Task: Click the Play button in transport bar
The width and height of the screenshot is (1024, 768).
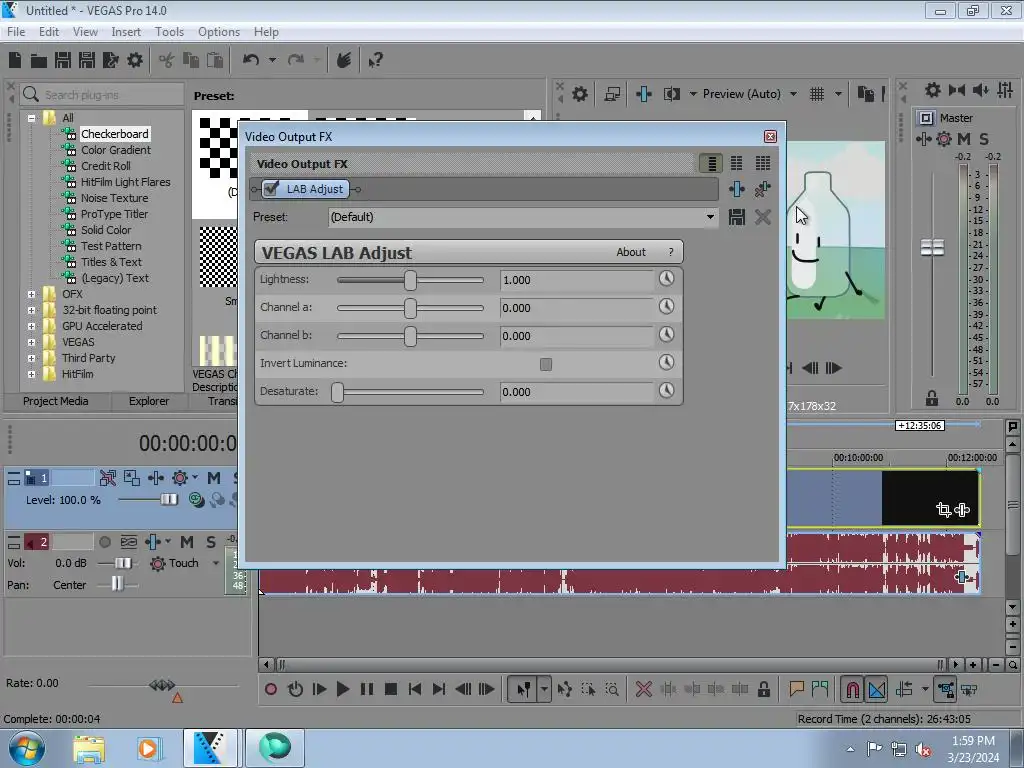Action: (x=343, y=689)
